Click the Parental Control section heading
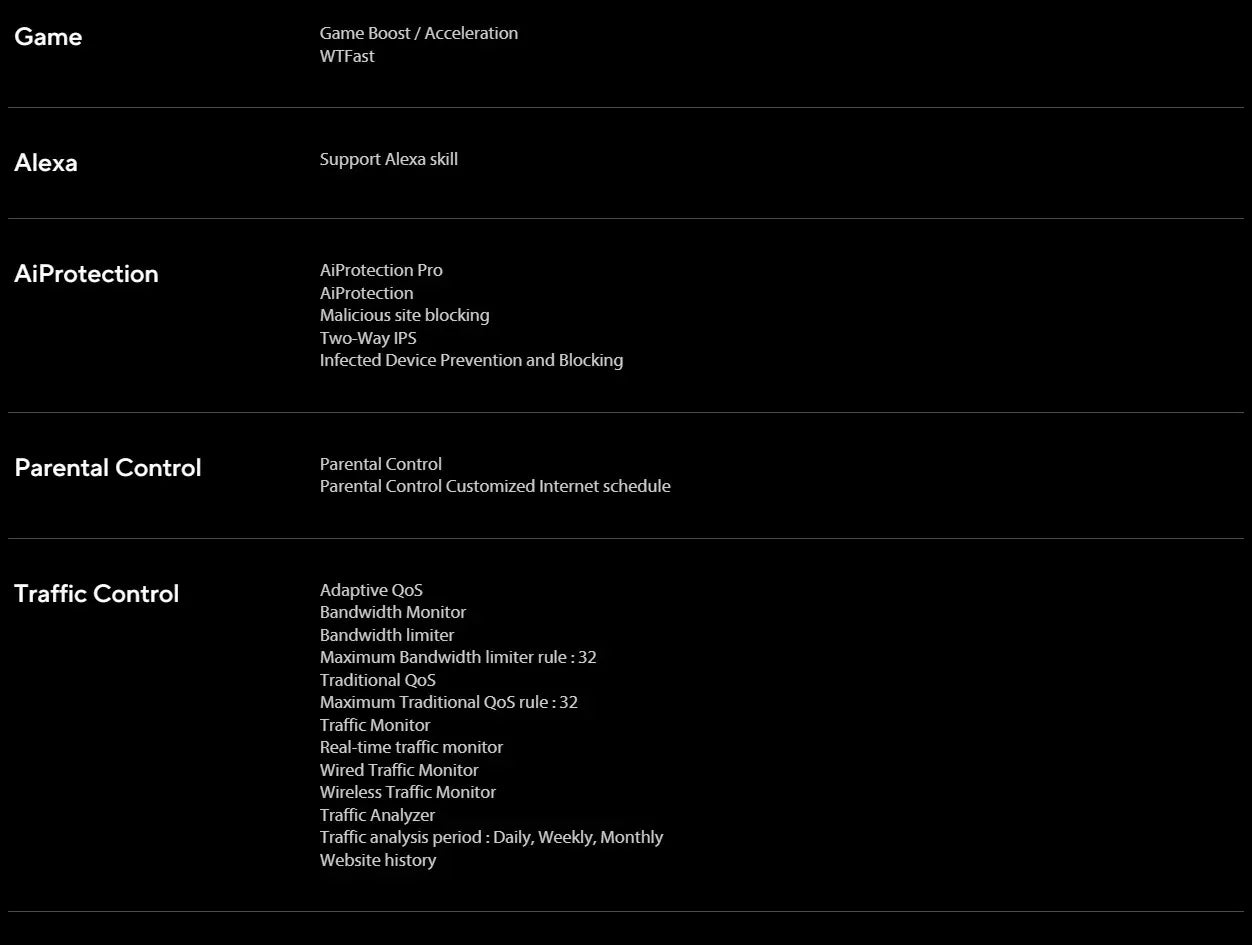1252x945 pixels. point(108,468)
